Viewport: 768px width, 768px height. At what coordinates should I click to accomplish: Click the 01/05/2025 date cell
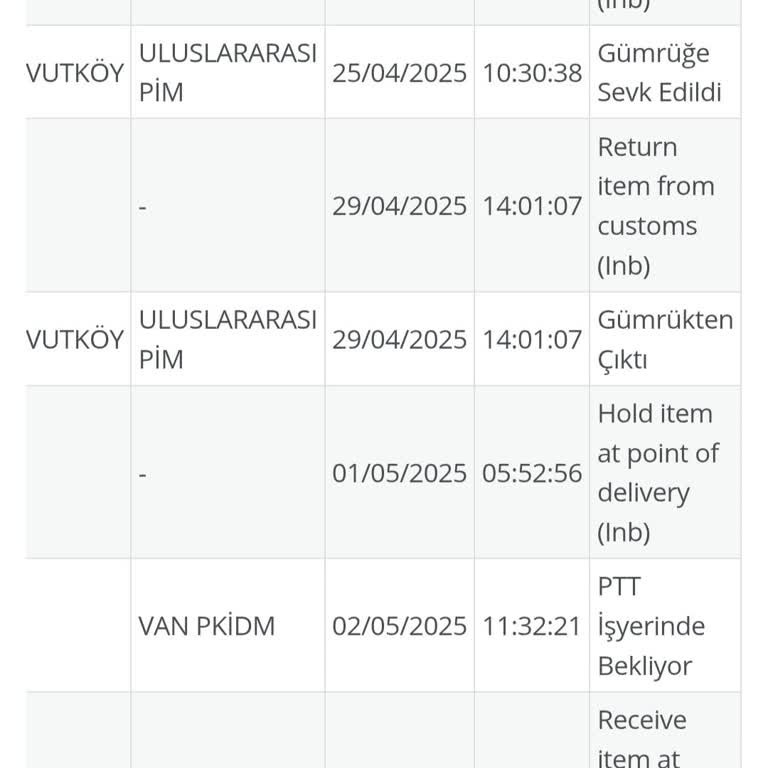click(x=399, y=473)
